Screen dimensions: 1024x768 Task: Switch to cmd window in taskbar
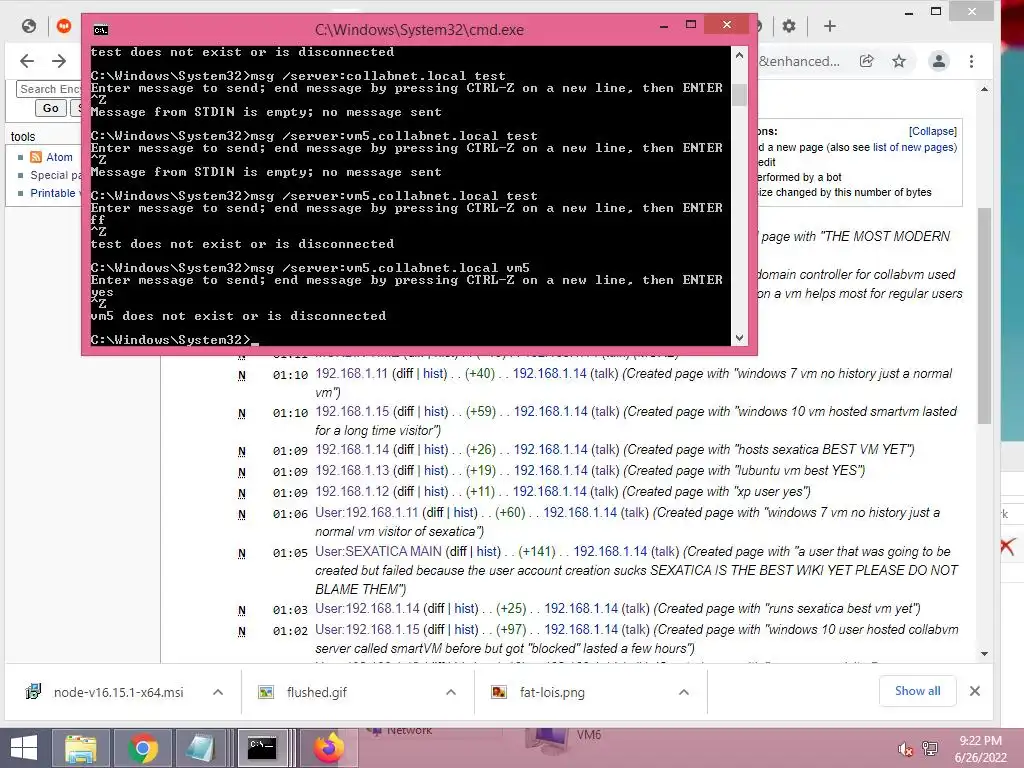pyautogui.click(x=263, y=748)
